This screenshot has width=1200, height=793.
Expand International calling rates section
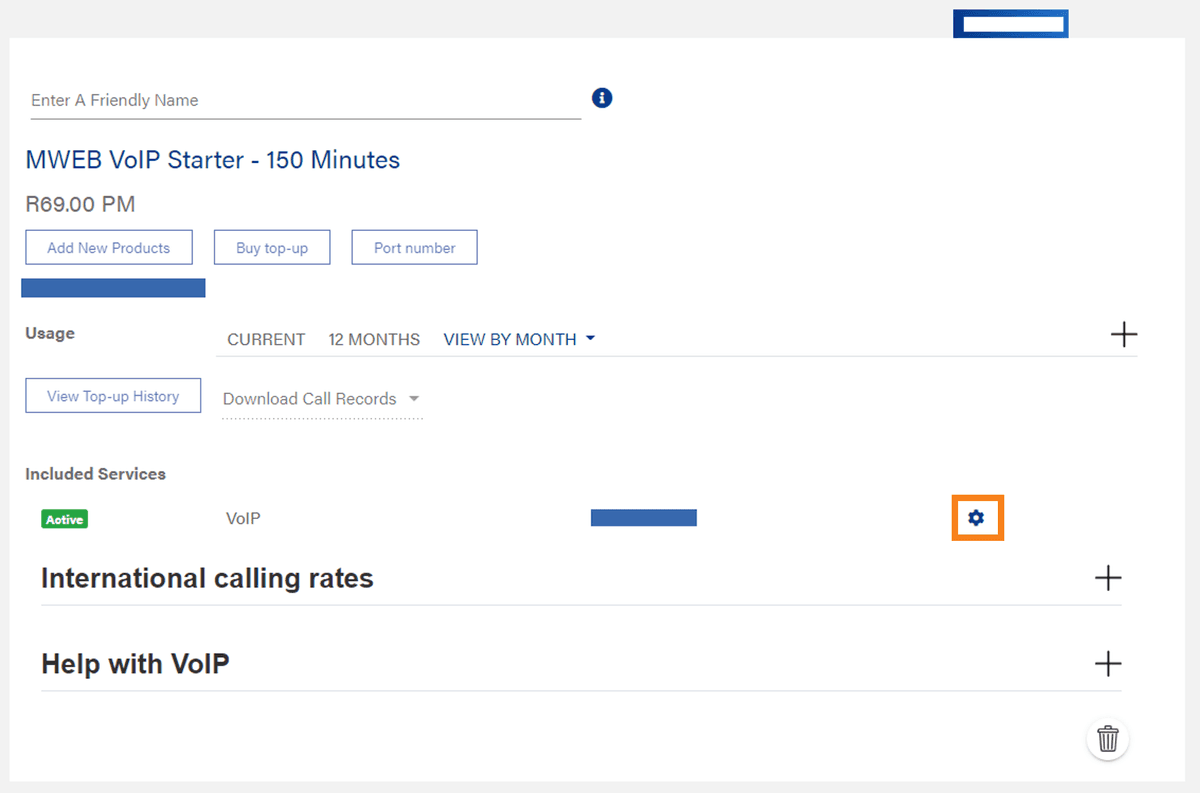point(1108,578)
